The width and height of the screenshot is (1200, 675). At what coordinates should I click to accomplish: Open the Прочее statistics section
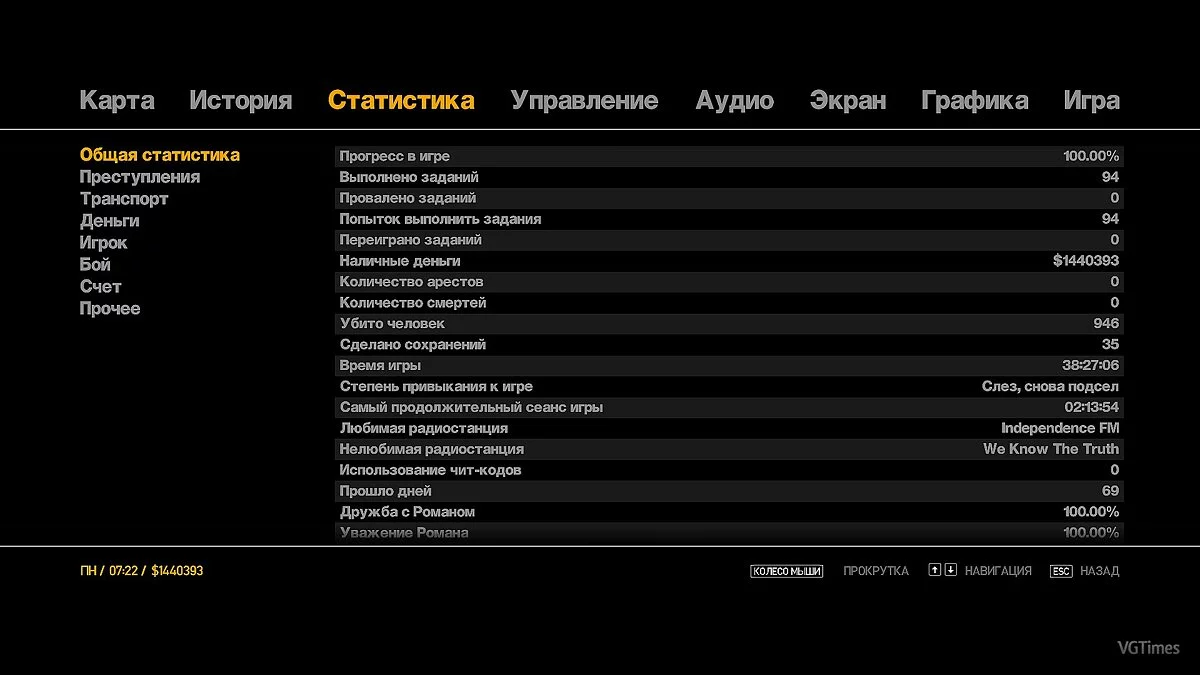tap(110, 309)
